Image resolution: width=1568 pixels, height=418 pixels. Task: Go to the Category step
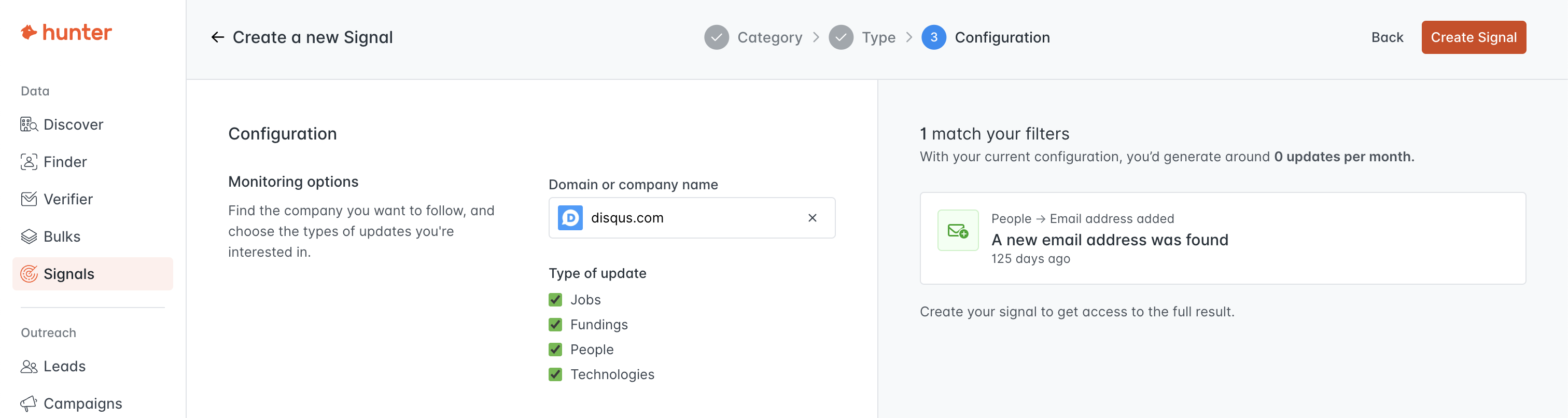pyautogui.click(x=753, y=38)
